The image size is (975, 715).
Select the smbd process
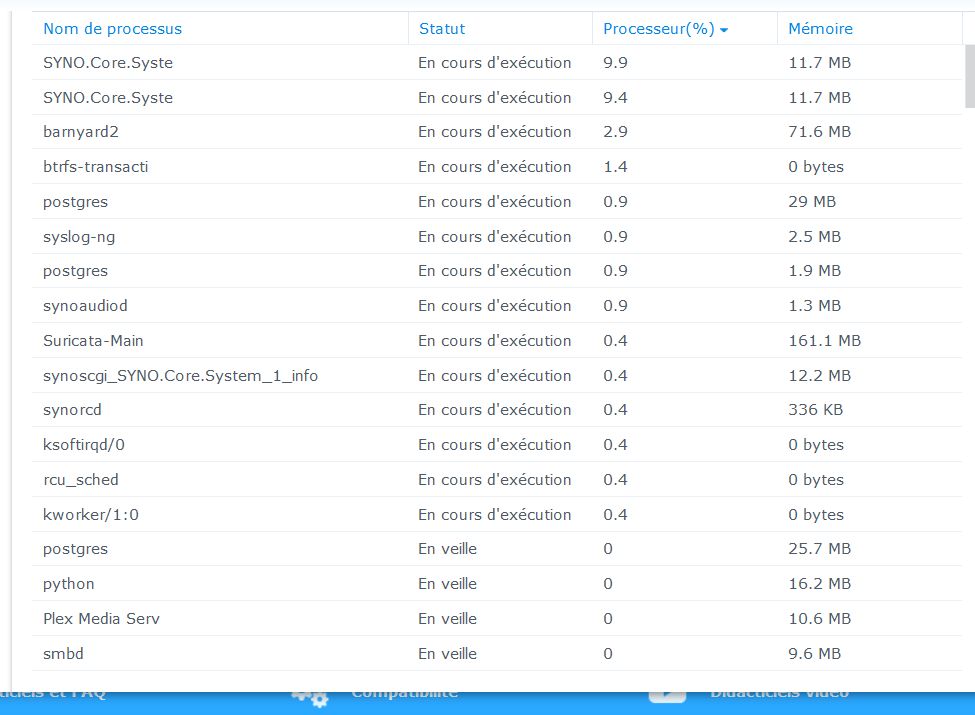(497, 653)
